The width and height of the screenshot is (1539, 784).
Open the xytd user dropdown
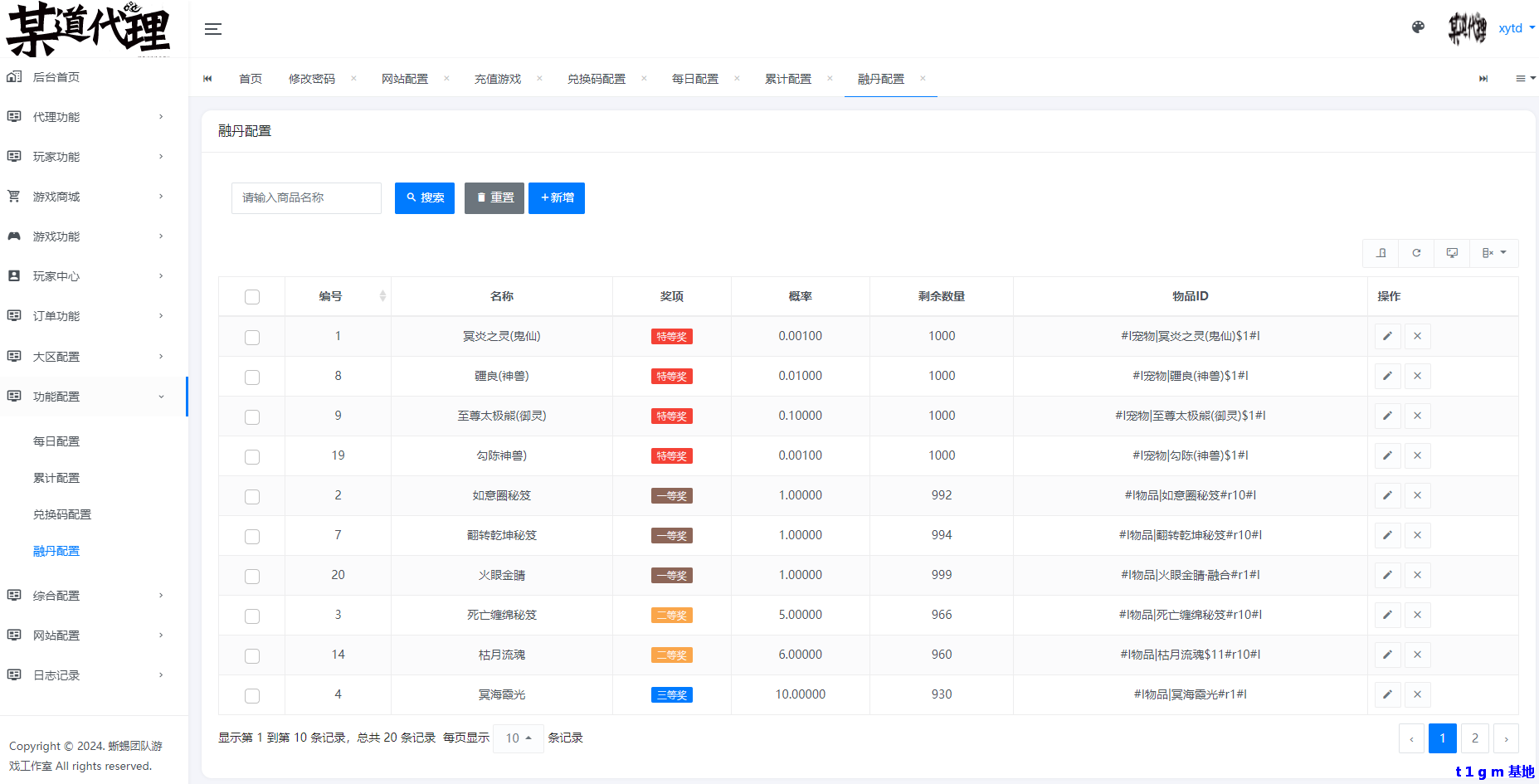pos(1516,28)
